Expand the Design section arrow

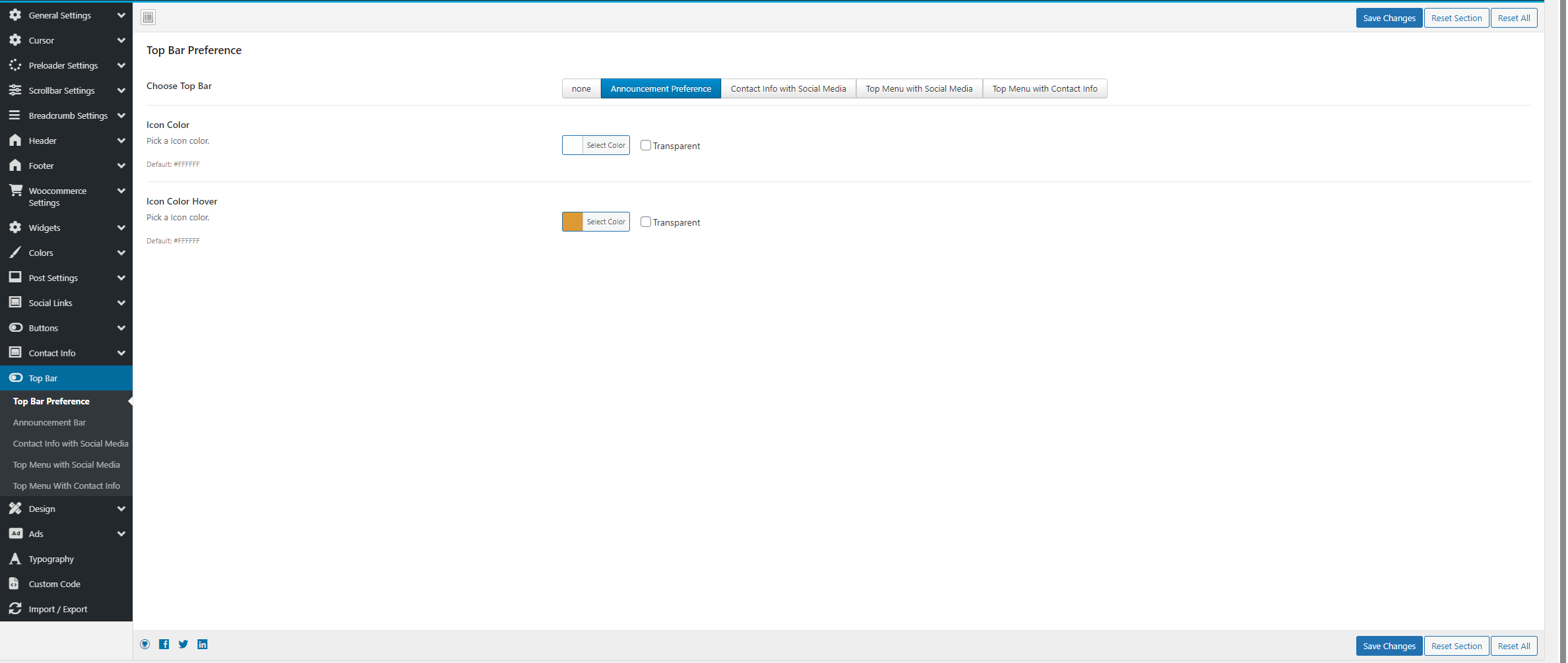(x=121, y=509)
